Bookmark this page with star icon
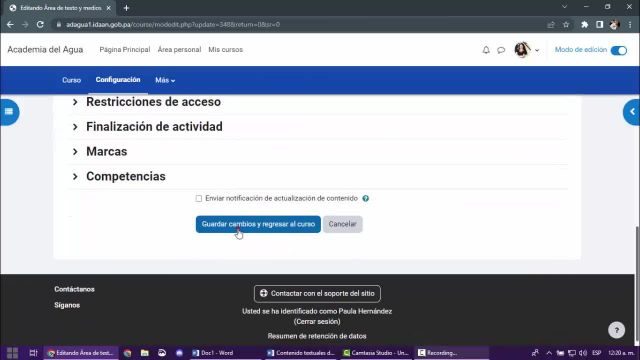The image size is (640, 360). pyautogui.click(x=566, y=24)
